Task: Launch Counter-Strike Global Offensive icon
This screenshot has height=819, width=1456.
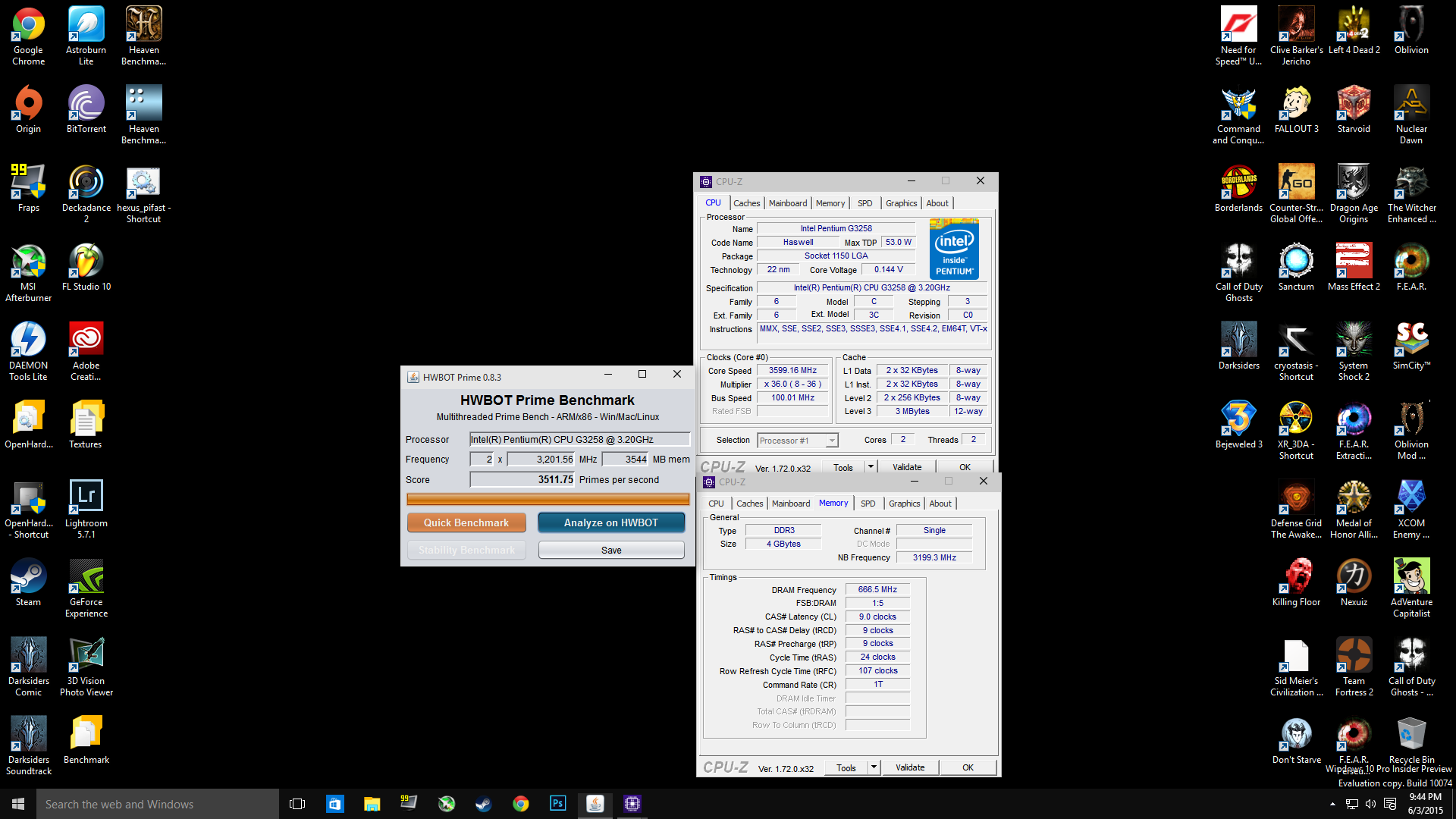Action: (1296, 194)
